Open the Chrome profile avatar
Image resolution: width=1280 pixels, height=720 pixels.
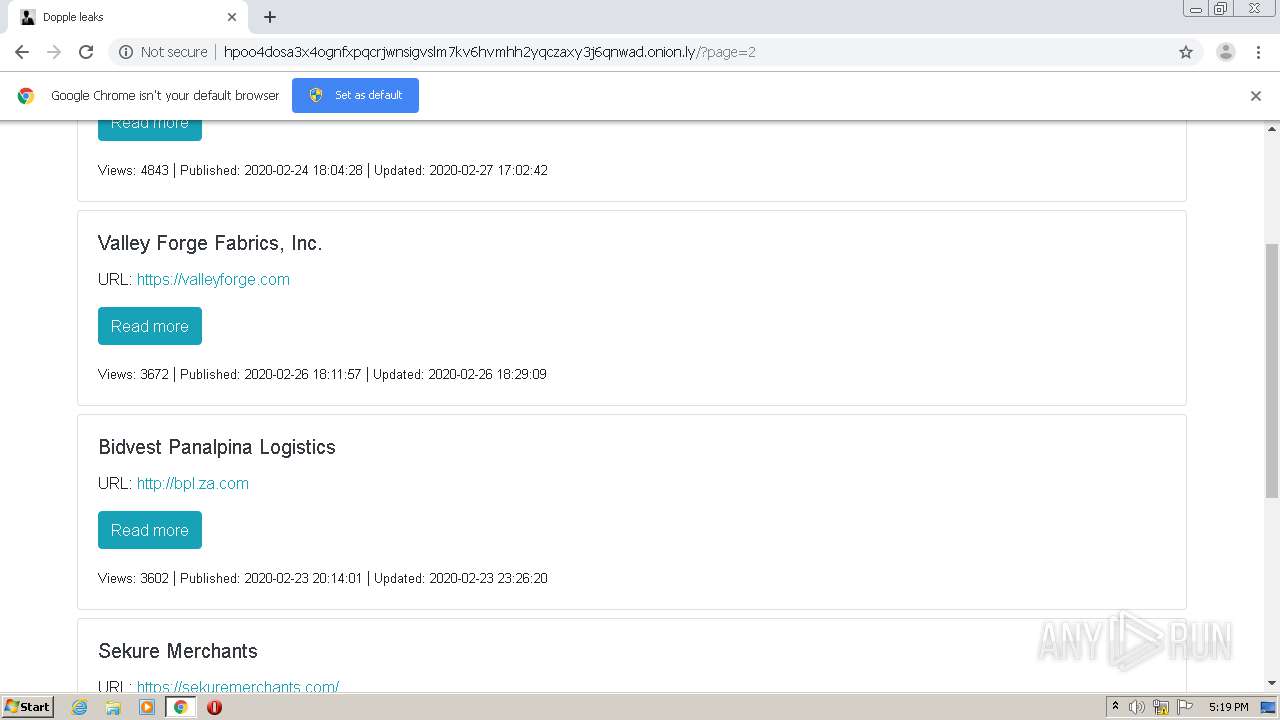[x=1226, y=52]
